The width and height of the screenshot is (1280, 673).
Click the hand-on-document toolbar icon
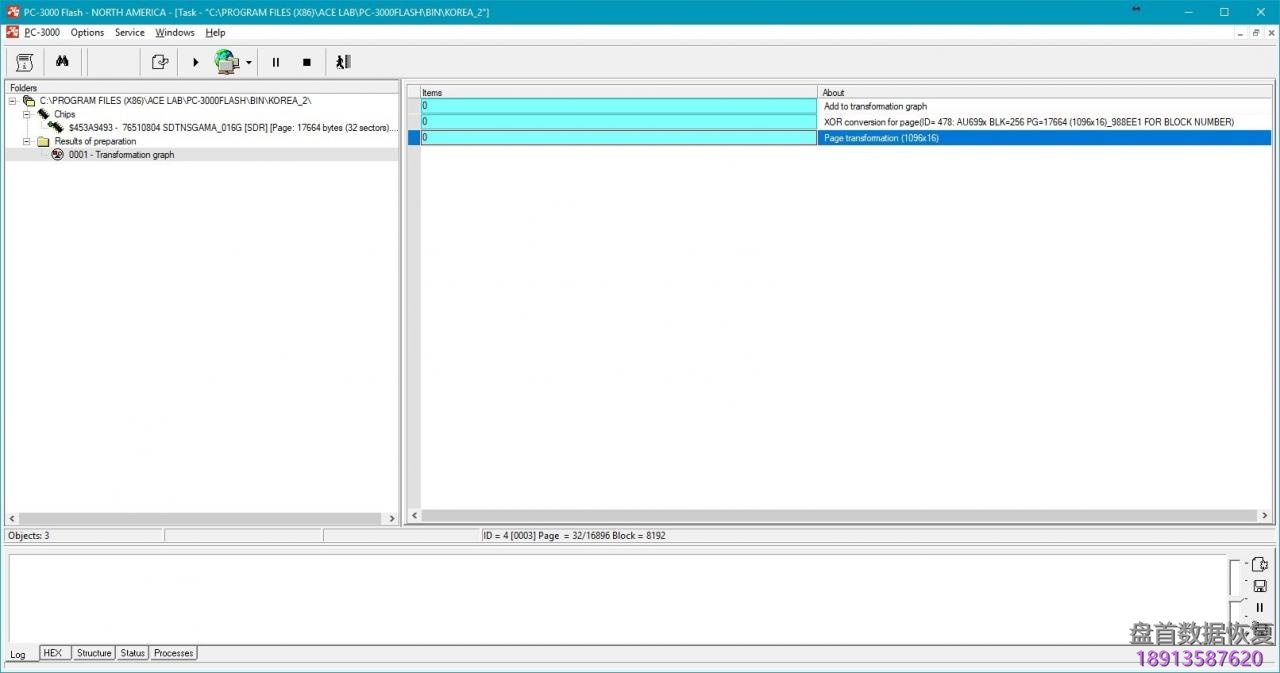pos(159,62)
